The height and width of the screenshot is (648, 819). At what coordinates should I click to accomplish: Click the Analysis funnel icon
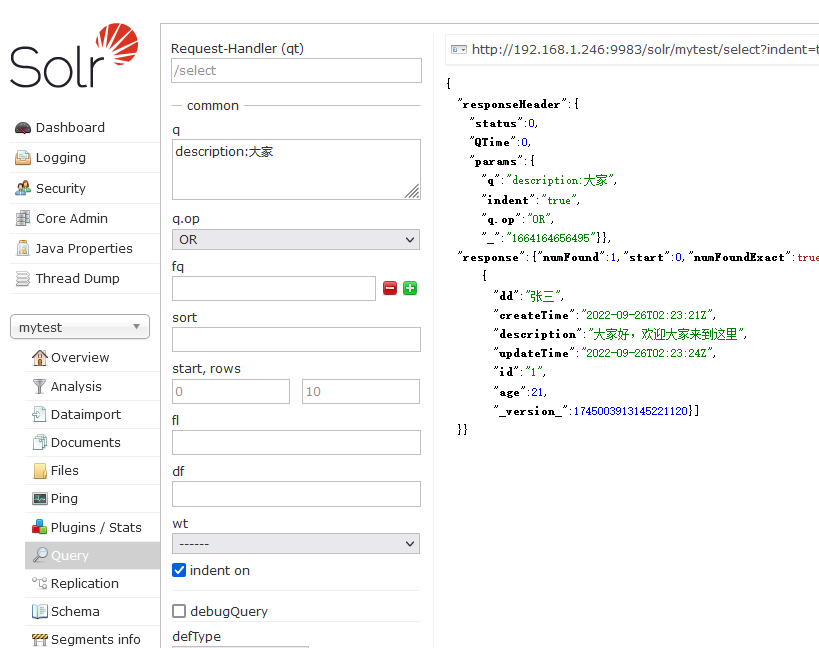tap(39, 386)
